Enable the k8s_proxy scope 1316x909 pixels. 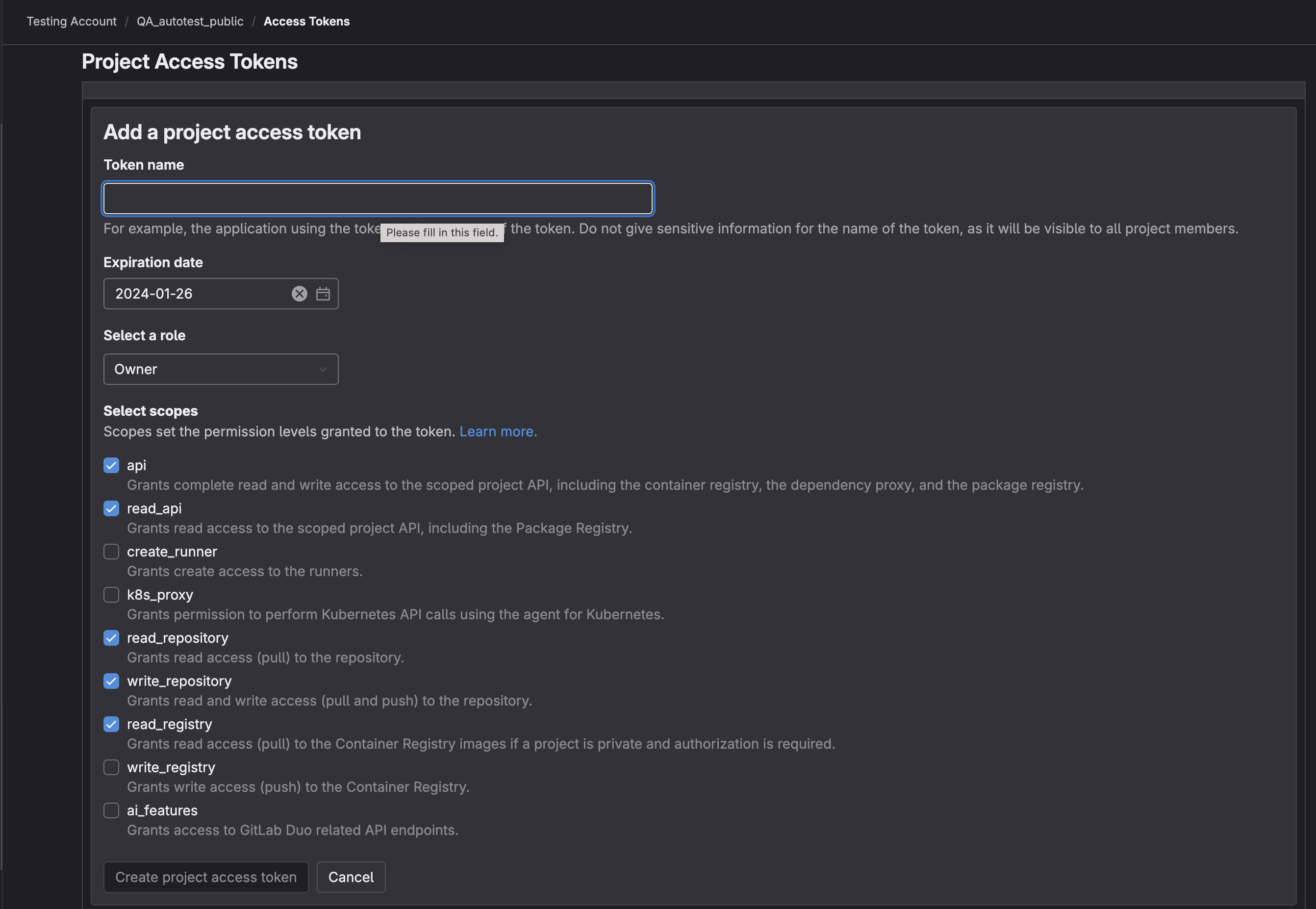(111, 595)
